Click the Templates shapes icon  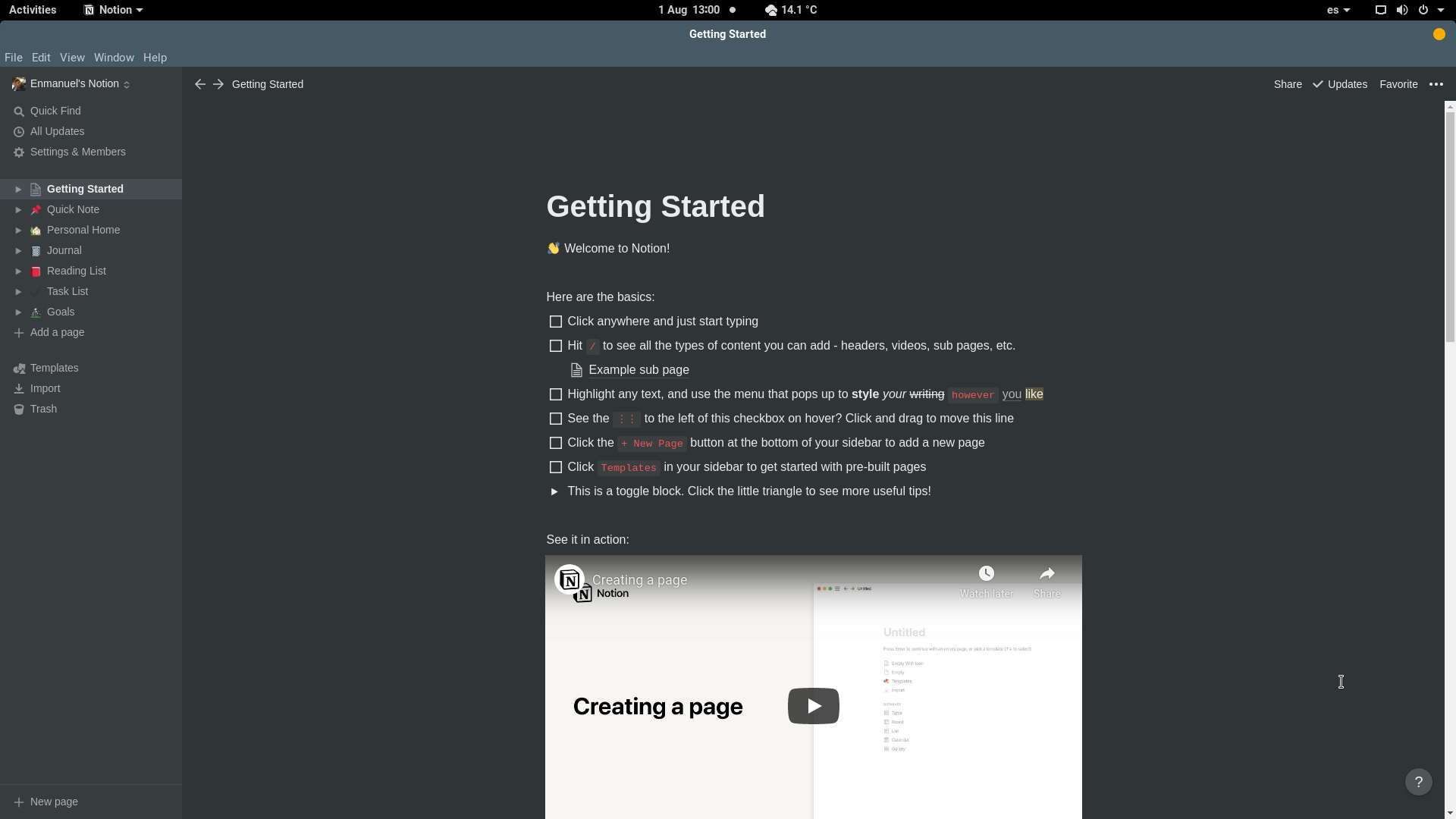[x=19, y=369]
